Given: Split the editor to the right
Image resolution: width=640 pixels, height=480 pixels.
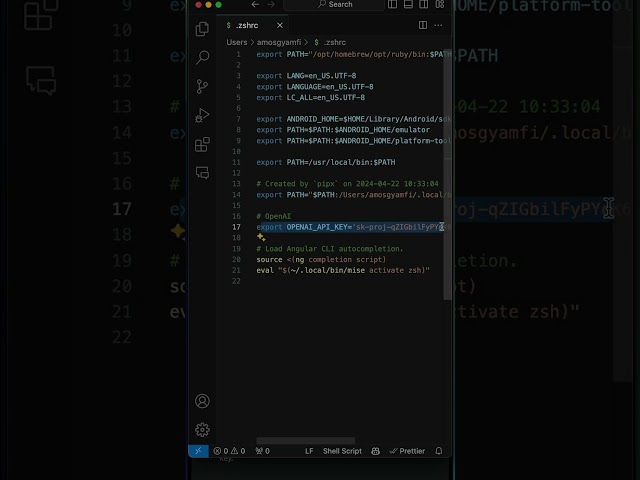Looking at the screenshot, I should [423, 25].
